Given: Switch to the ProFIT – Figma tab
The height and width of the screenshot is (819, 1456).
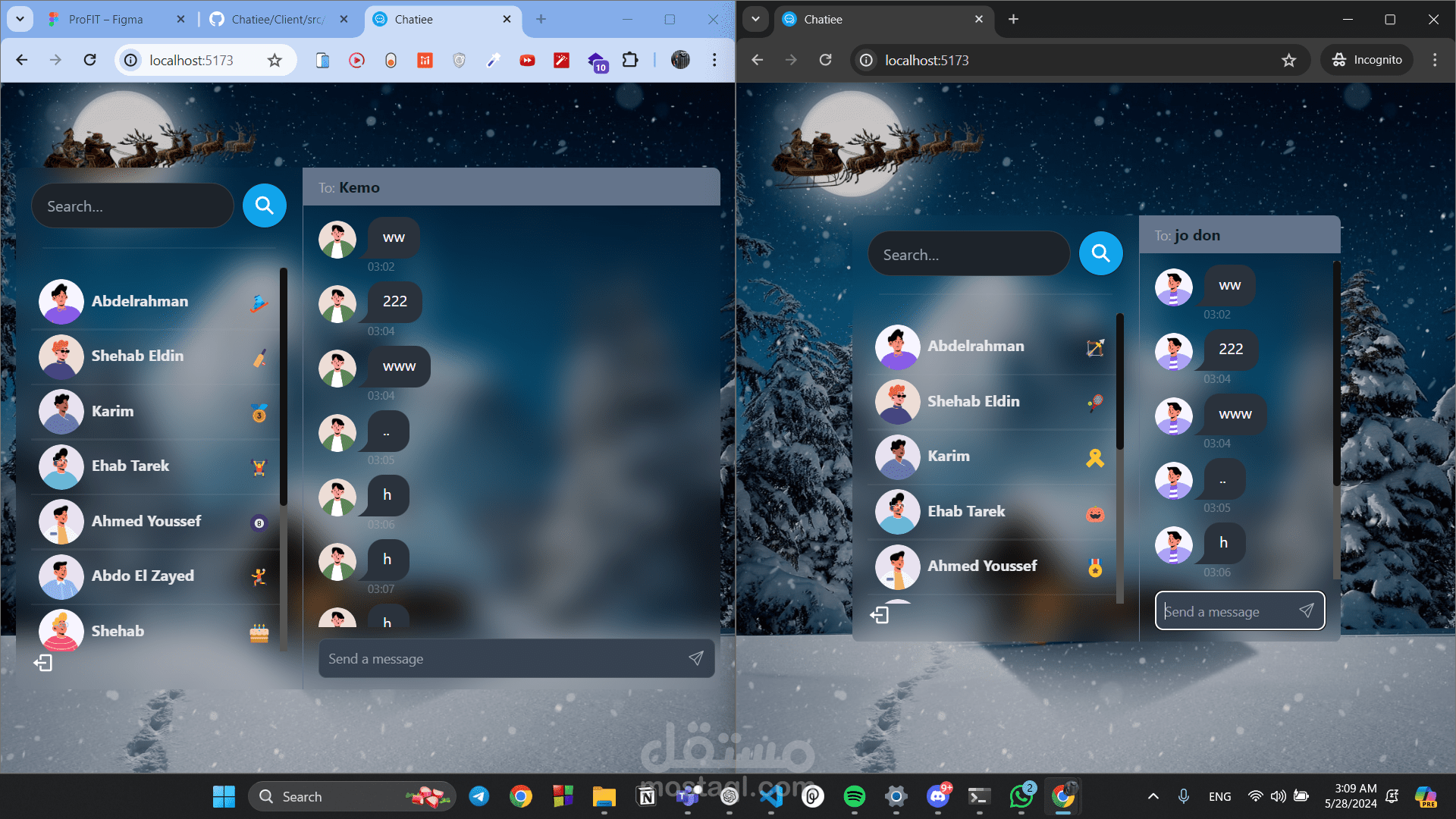Looking at the screenshot, I should coord(106,20).
